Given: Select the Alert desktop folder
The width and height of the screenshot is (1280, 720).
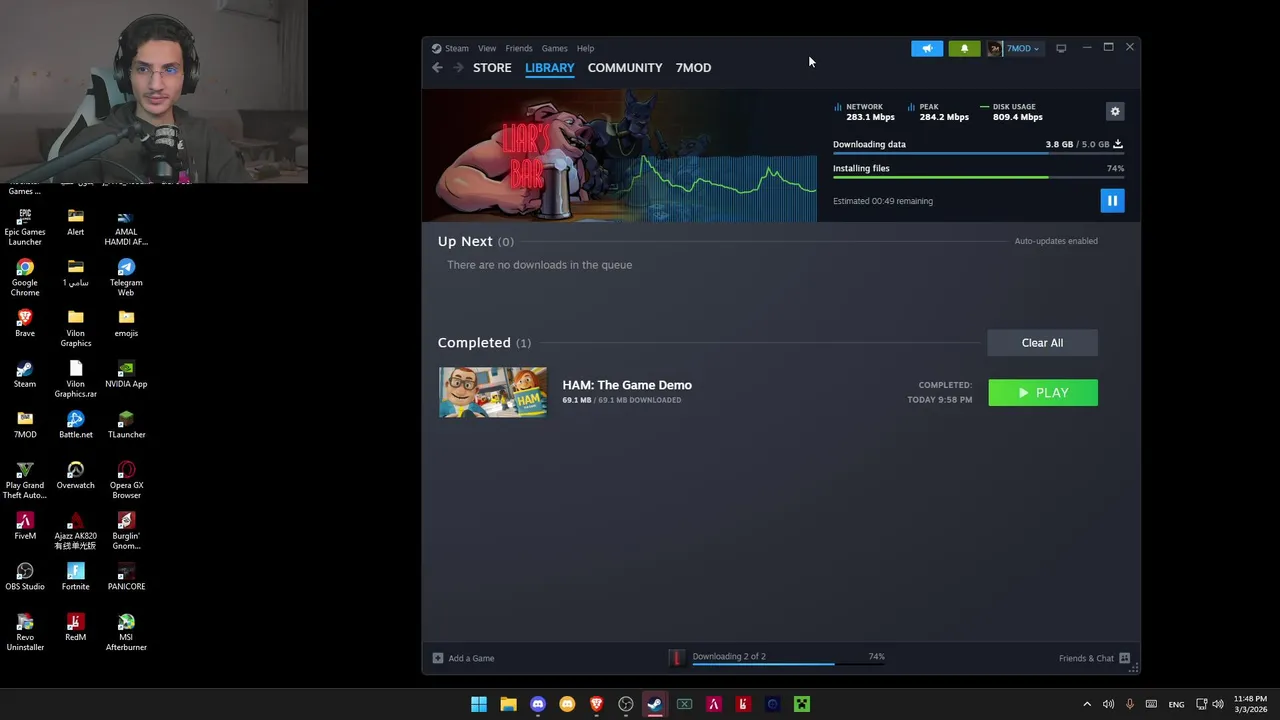Looking at the screenshot, I should (75, 222).
